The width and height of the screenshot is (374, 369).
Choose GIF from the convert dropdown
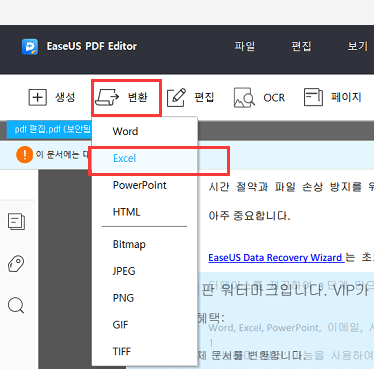pos(145,324)
